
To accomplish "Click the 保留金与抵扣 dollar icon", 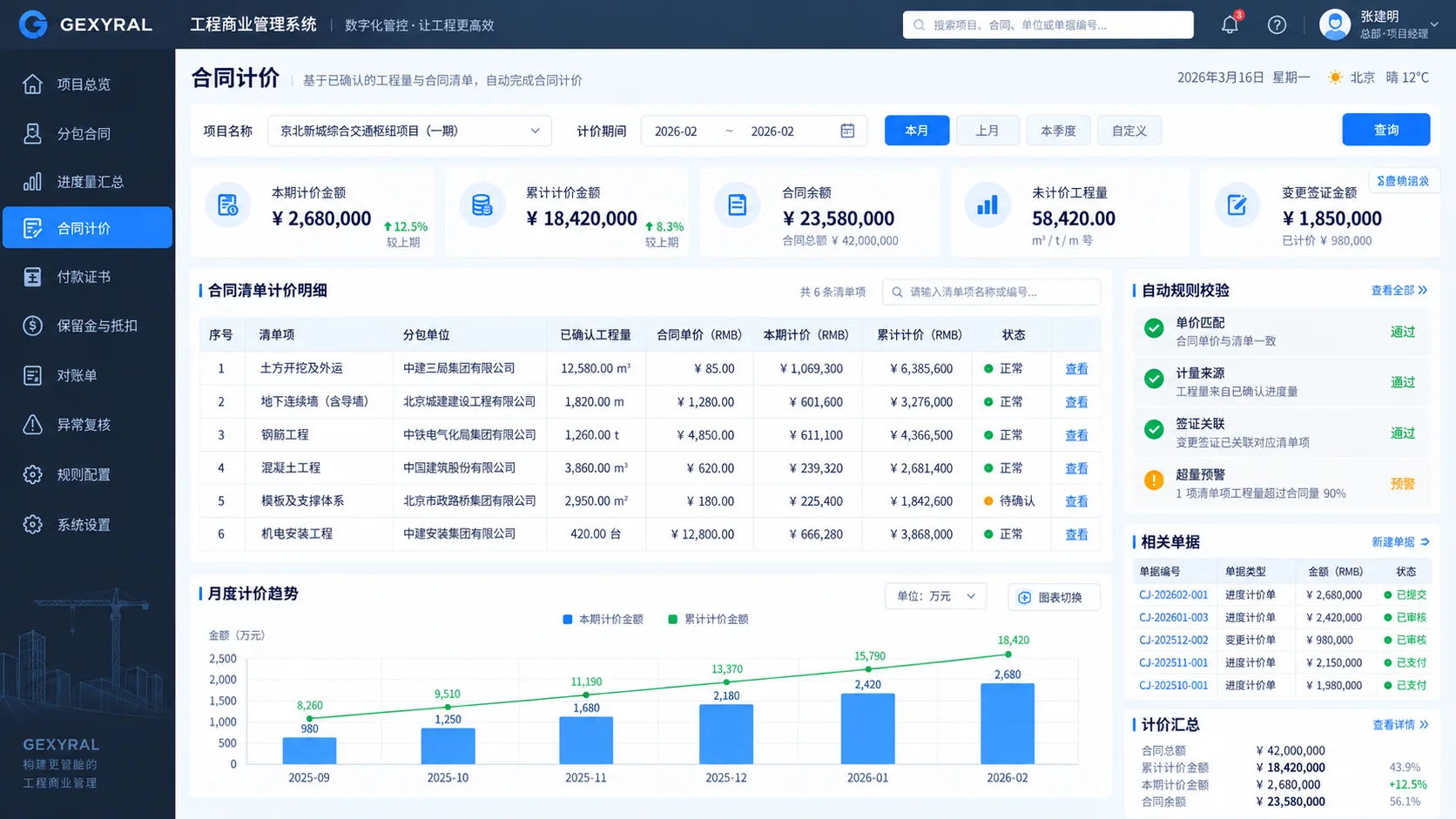I will point(32,326).
